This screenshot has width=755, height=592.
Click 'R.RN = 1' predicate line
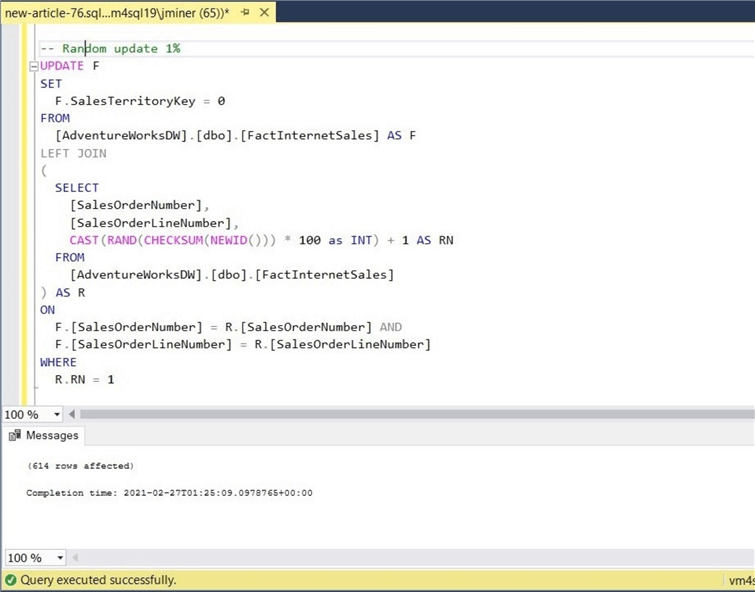coord(85,380)
